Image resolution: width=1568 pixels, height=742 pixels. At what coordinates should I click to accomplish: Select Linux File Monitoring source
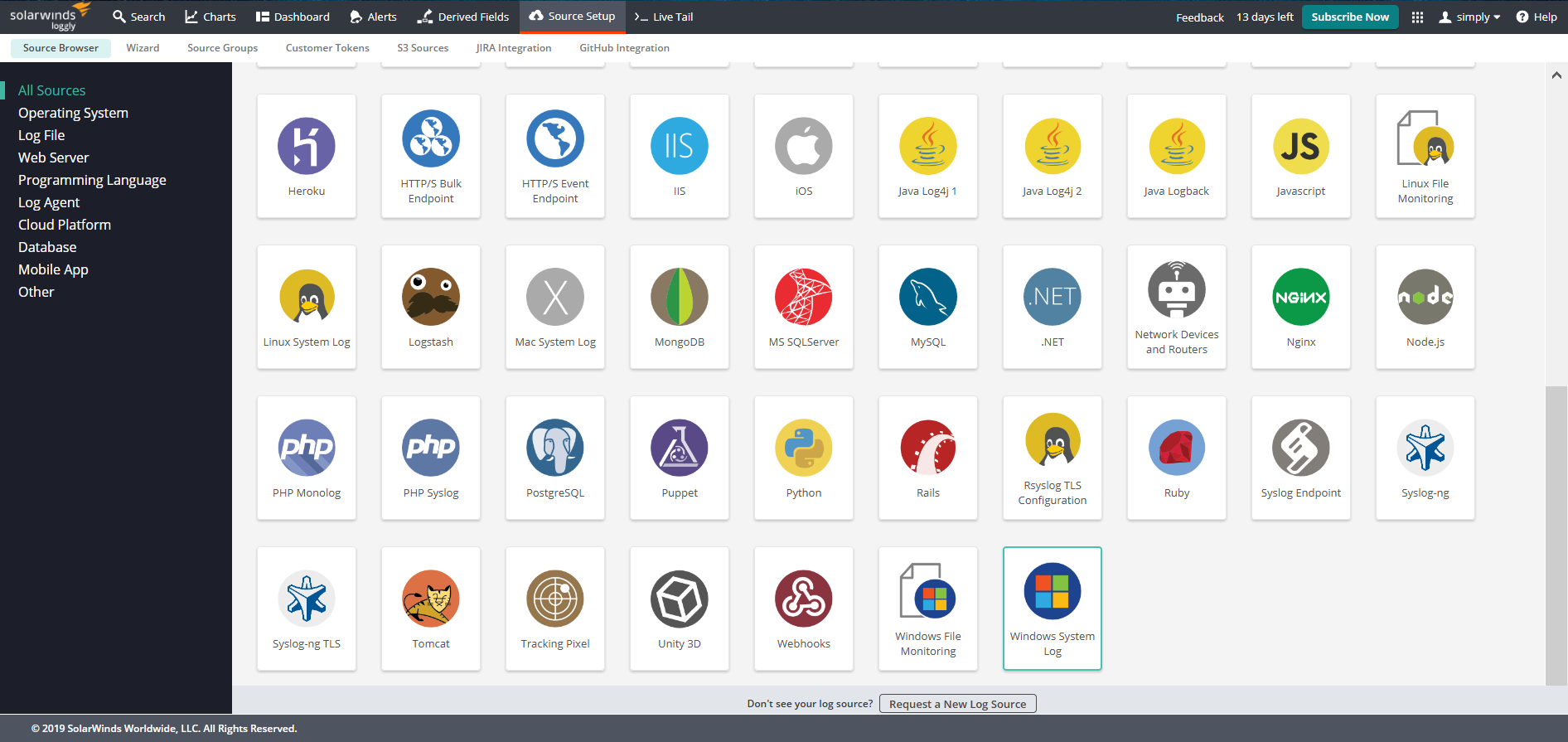[x=1425, y=156]
